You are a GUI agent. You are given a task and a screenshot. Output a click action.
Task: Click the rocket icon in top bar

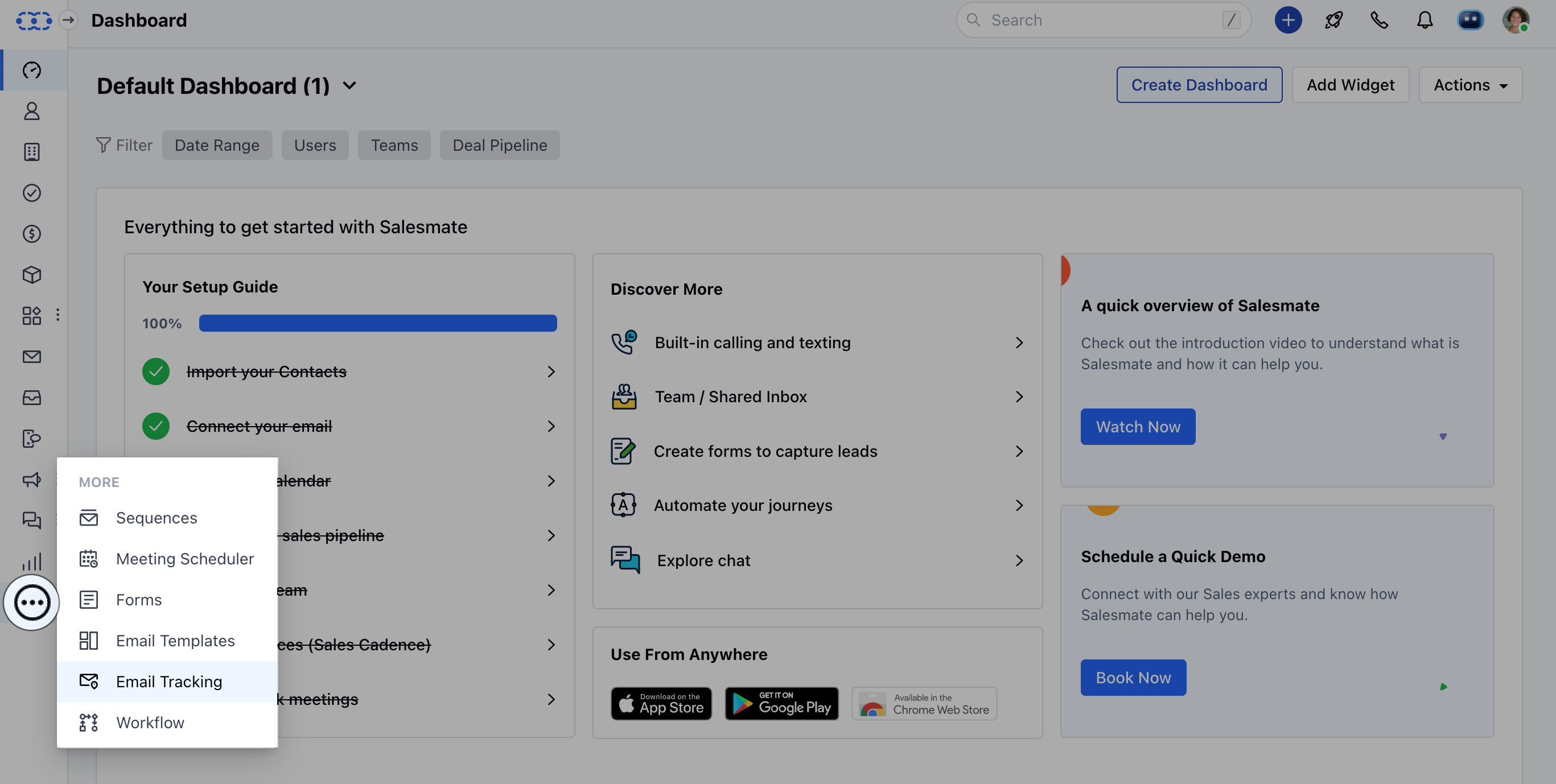coord(1333,20)
